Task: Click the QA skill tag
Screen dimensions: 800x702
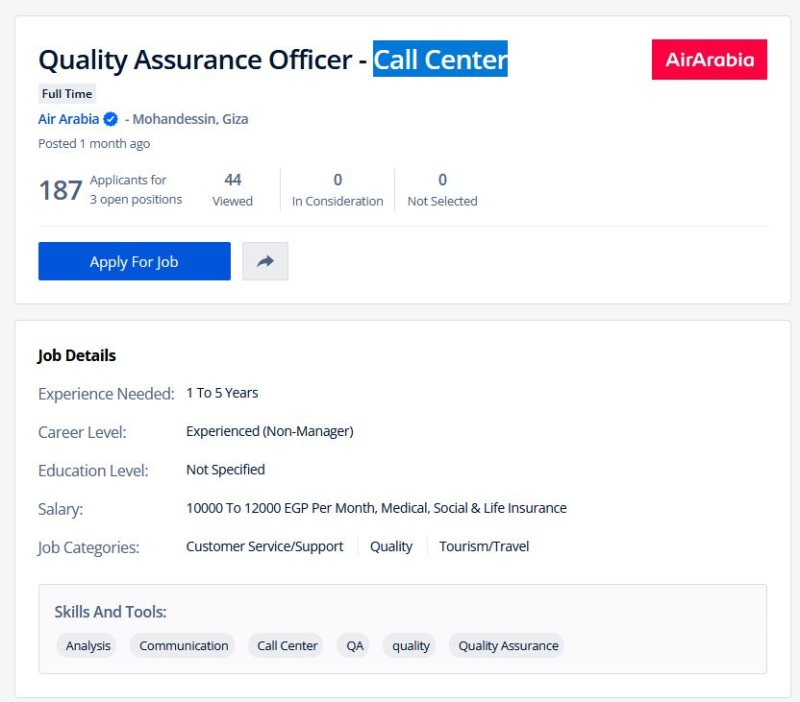Action: pyautogui.click(x=355, y=645)
